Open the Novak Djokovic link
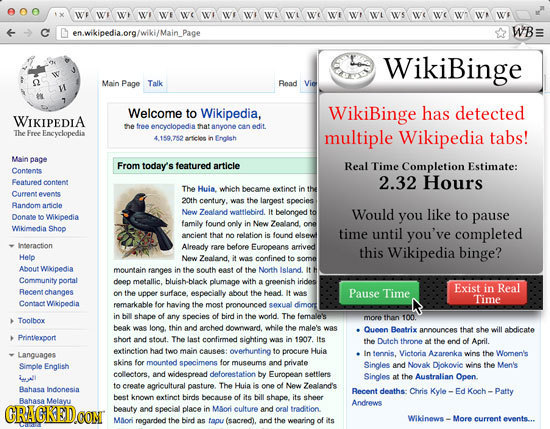 click(x=435, y=365)
